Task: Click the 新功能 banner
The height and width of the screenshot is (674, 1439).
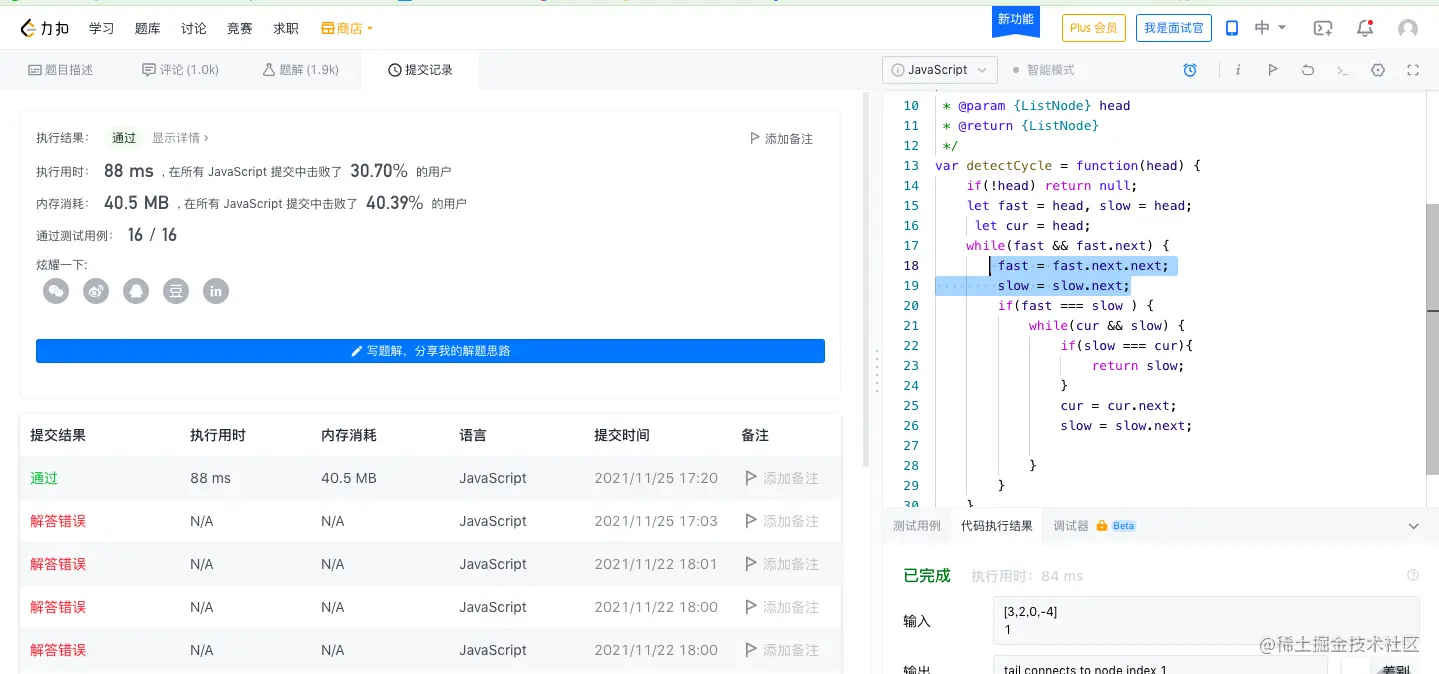Action: pyautogui.click(x=1016, y=20)
